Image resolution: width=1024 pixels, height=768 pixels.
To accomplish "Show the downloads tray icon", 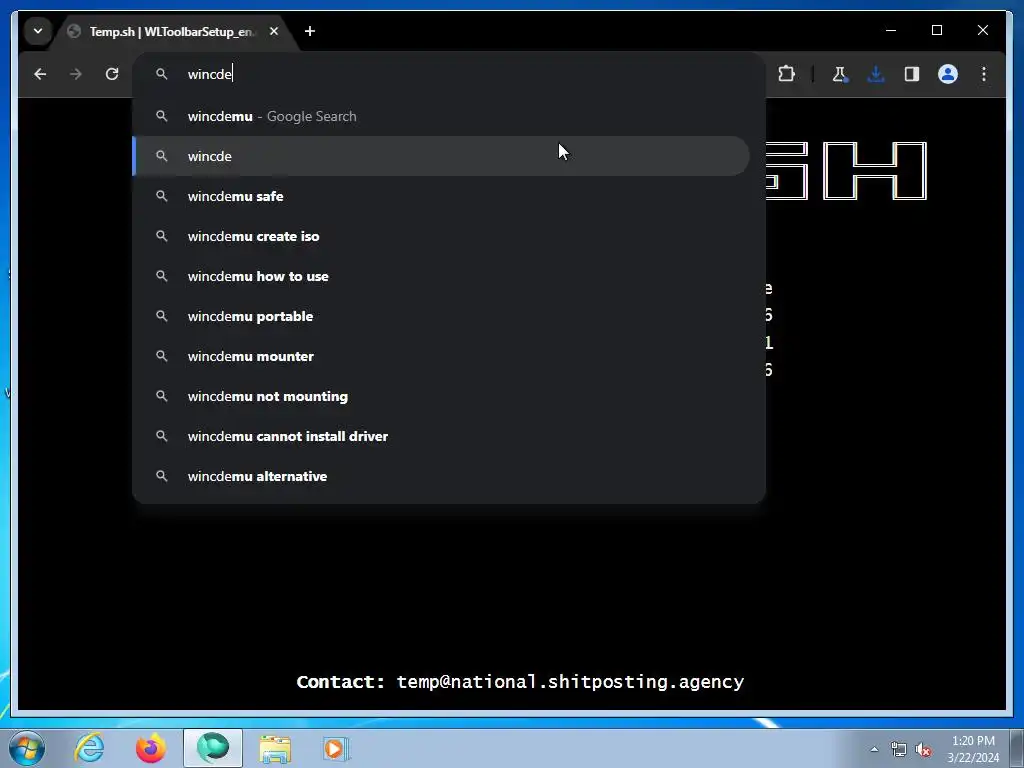I will (876, 74).
